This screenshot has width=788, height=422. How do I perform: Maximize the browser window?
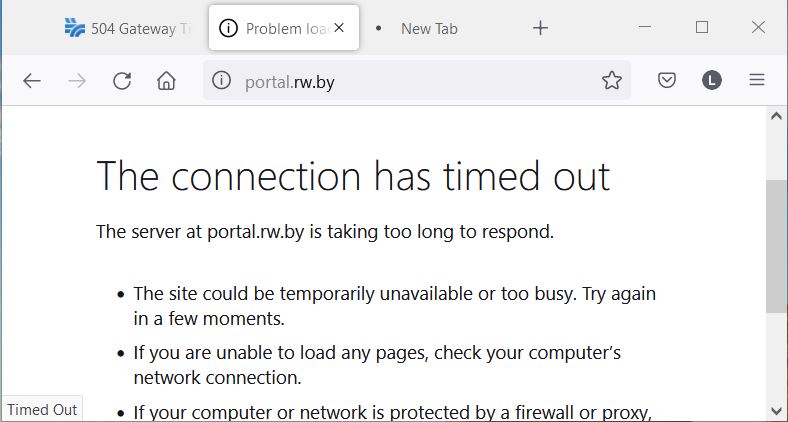[x=702, y=27]
